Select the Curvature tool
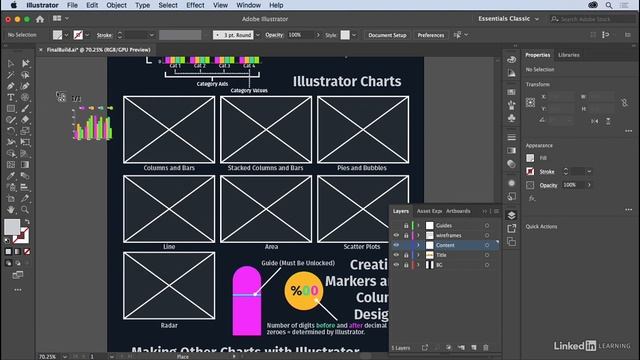This screenshot has height=360, width=640. [25, 86]
